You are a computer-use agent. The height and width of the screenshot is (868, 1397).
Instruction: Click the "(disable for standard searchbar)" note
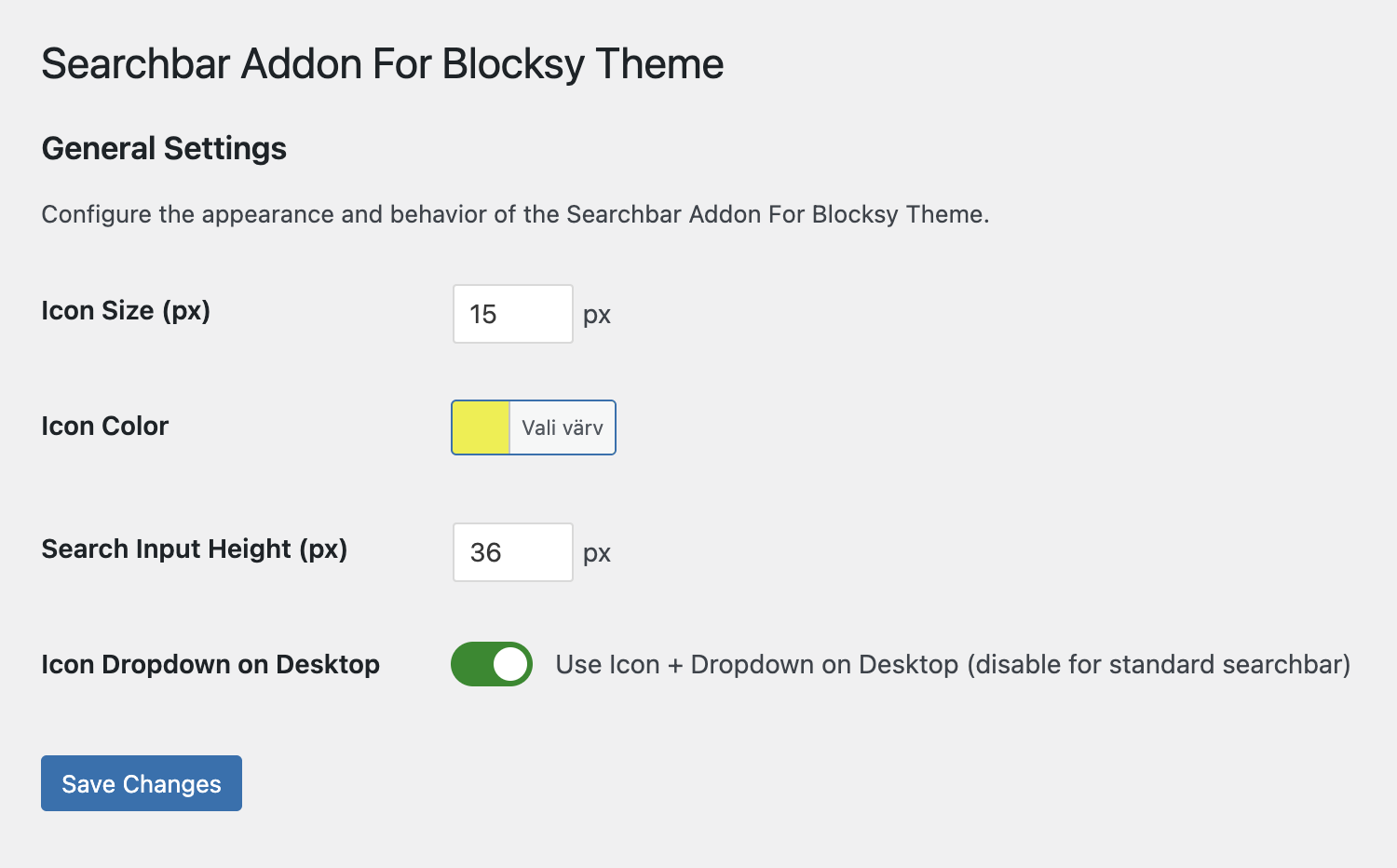coord(1159,664)
